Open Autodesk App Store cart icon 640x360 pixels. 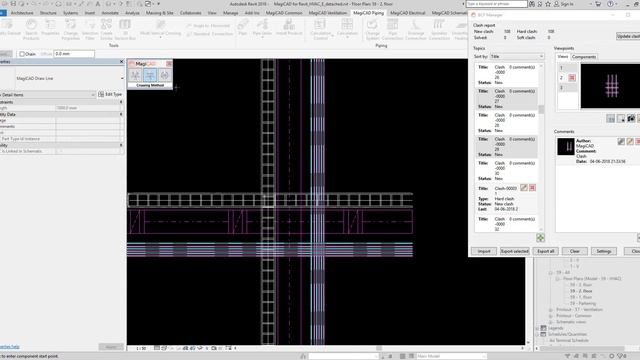pos(598,4)
